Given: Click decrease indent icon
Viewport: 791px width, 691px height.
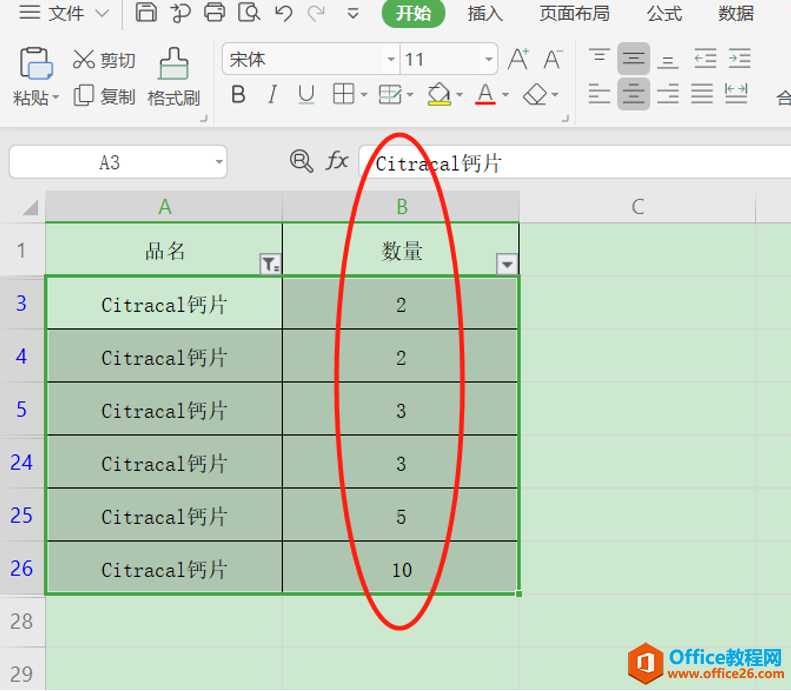Looking at the screenshot, I should [x=705, y=59].
